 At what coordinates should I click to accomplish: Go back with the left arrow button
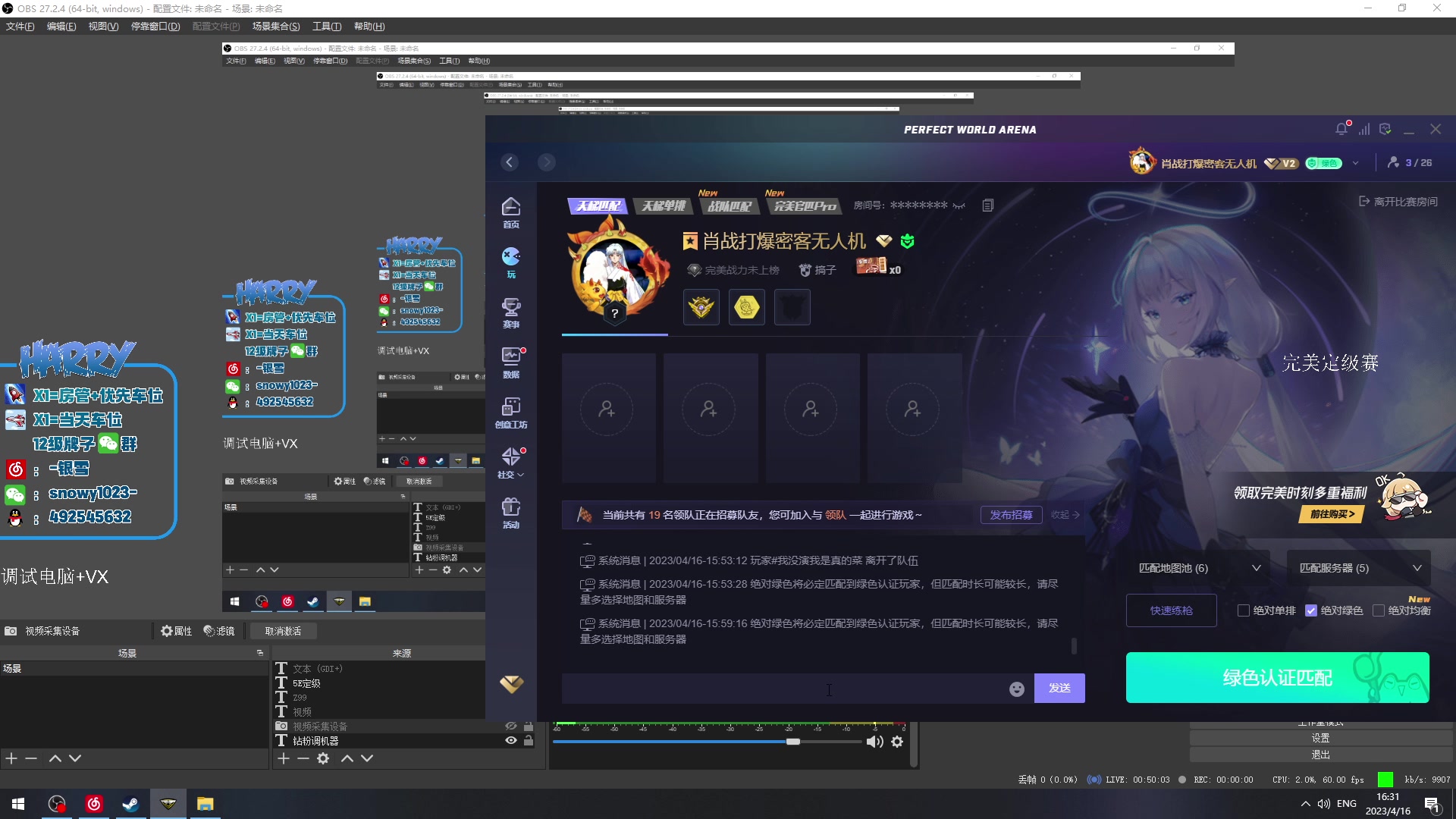(510, 162)
